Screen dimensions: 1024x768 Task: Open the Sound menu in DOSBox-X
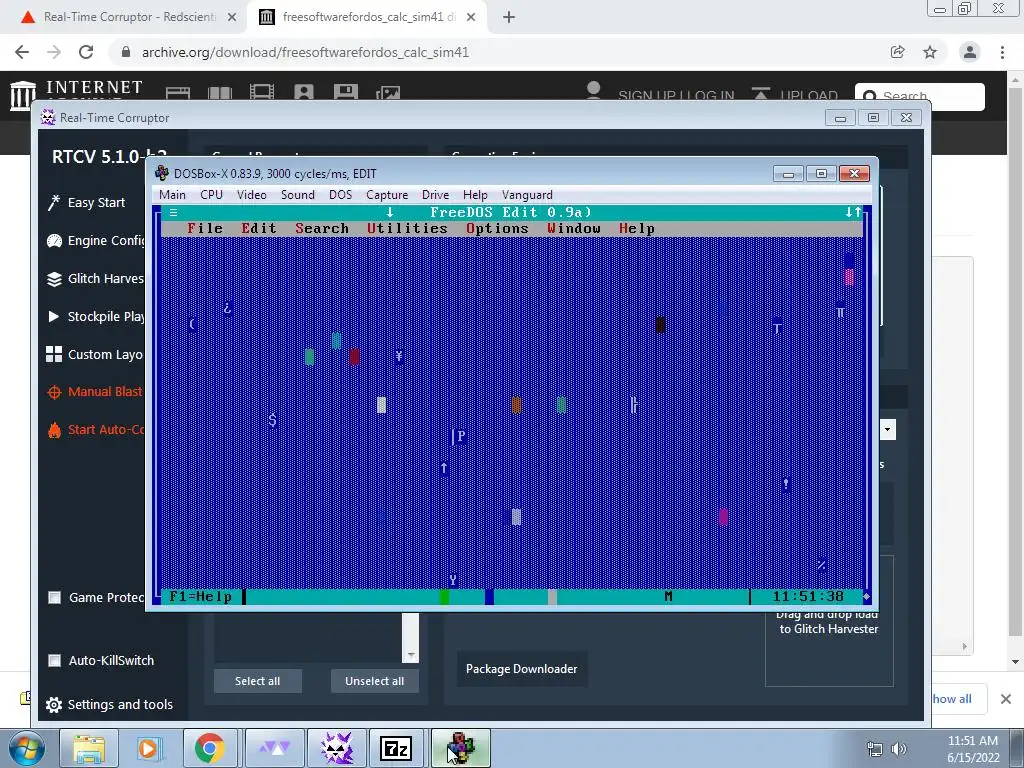tap(298, 195)
